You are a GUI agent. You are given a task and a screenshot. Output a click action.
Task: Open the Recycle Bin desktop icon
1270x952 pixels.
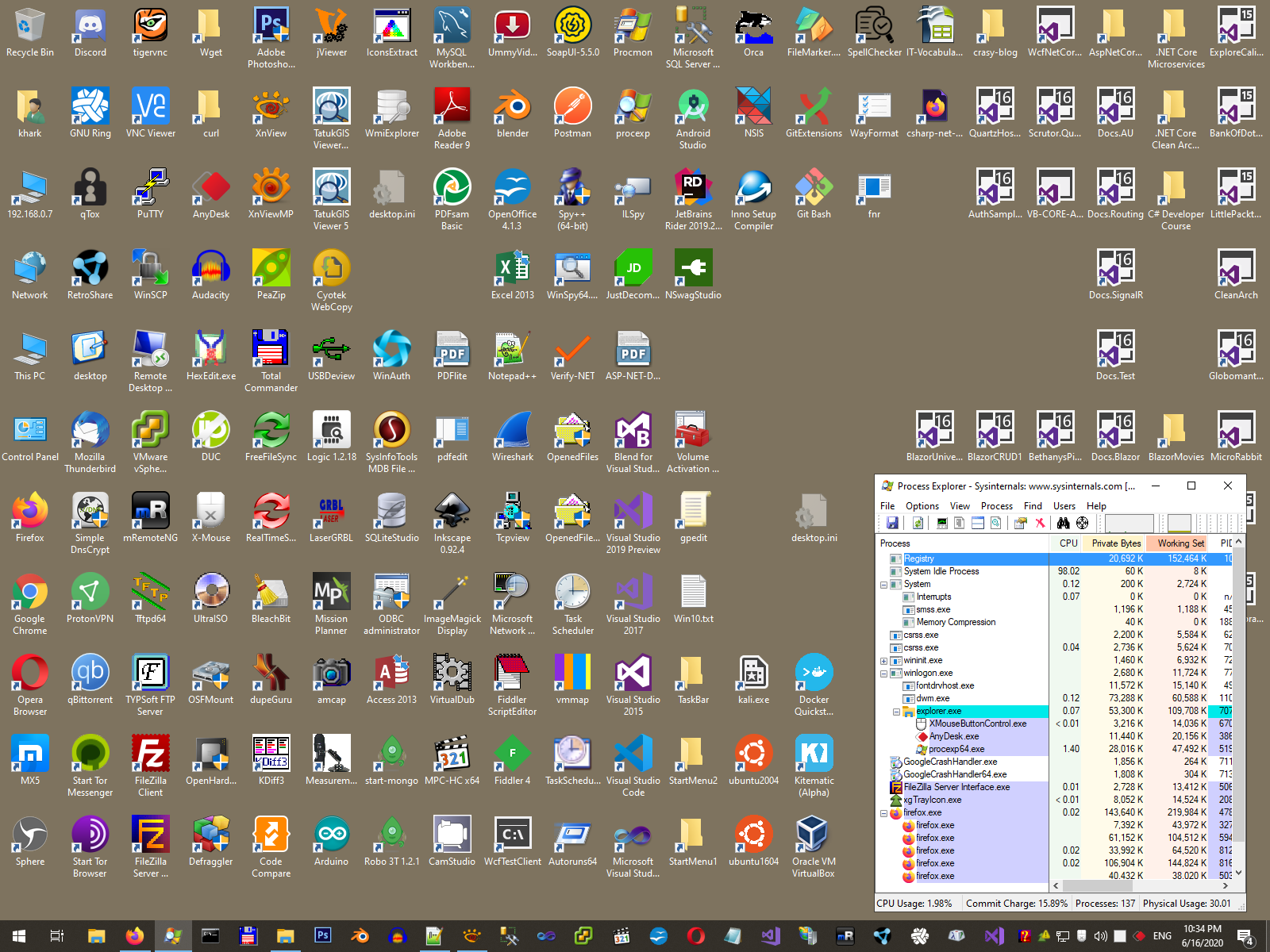30,33
